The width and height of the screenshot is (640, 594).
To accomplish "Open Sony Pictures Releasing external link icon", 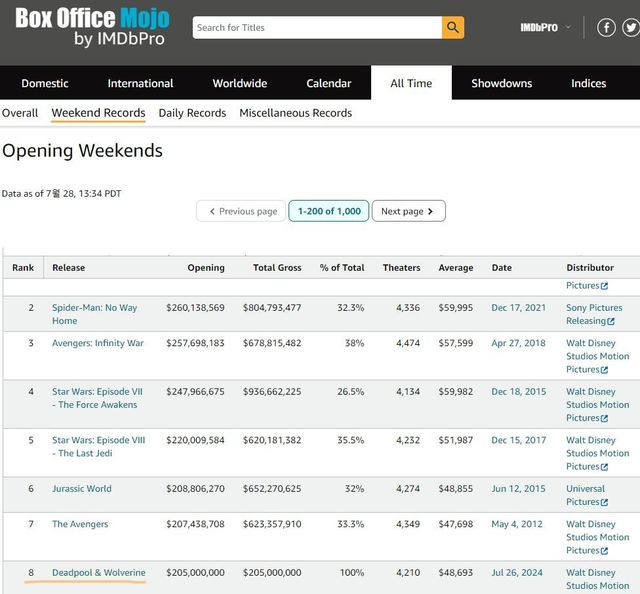I will [611, 321].
